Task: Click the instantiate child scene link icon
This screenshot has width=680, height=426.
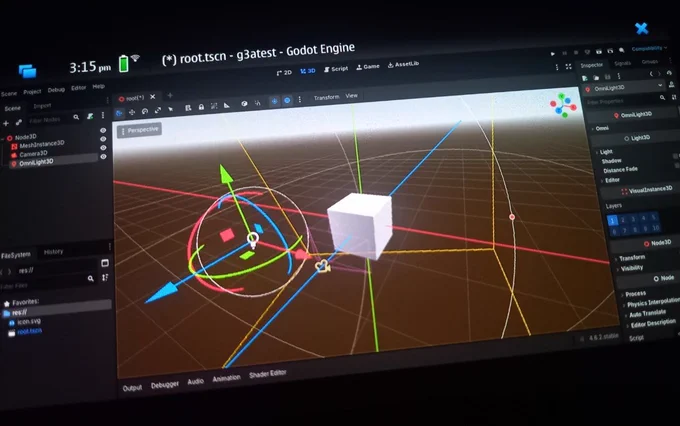Action: [x=19, y=122]
